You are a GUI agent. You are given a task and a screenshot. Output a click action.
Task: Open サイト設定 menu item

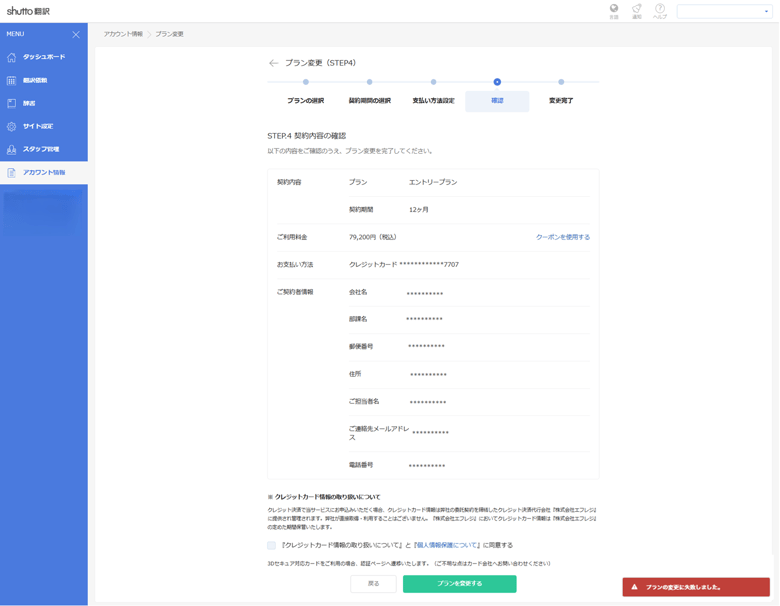click(x=44, y=126)
